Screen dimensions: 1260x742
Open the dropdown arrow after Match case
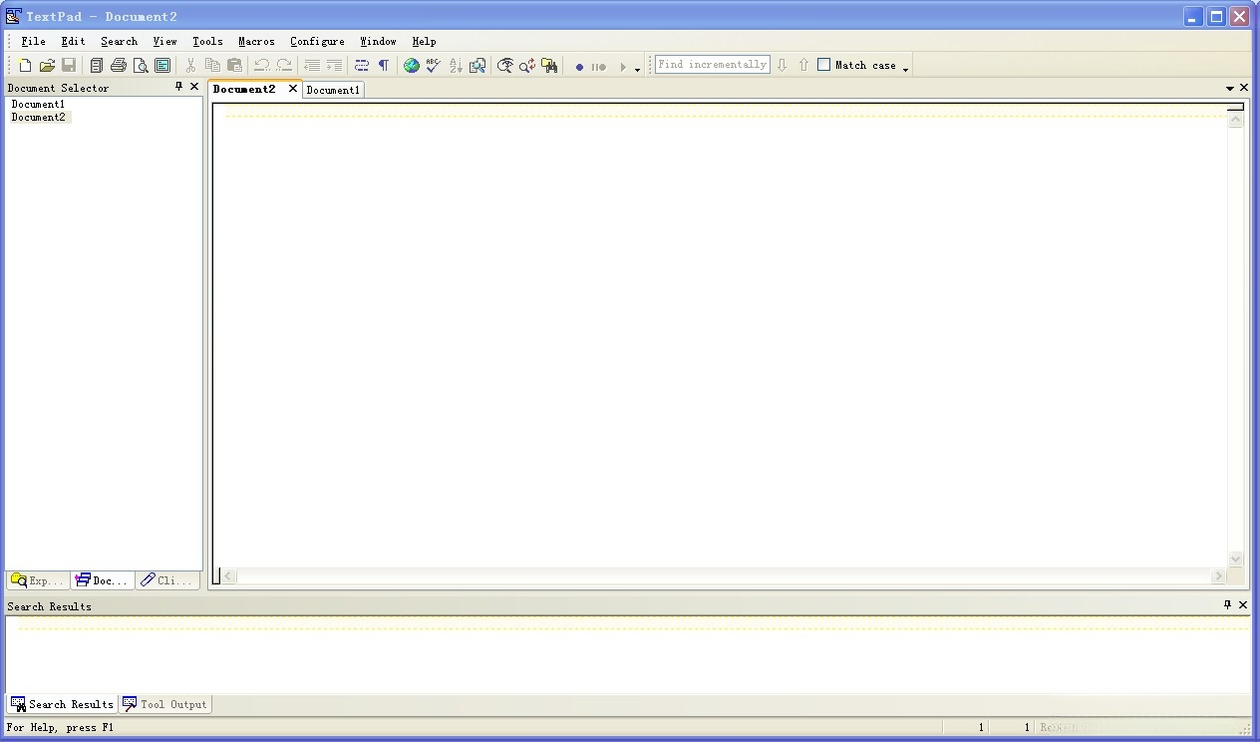point(905,69)
